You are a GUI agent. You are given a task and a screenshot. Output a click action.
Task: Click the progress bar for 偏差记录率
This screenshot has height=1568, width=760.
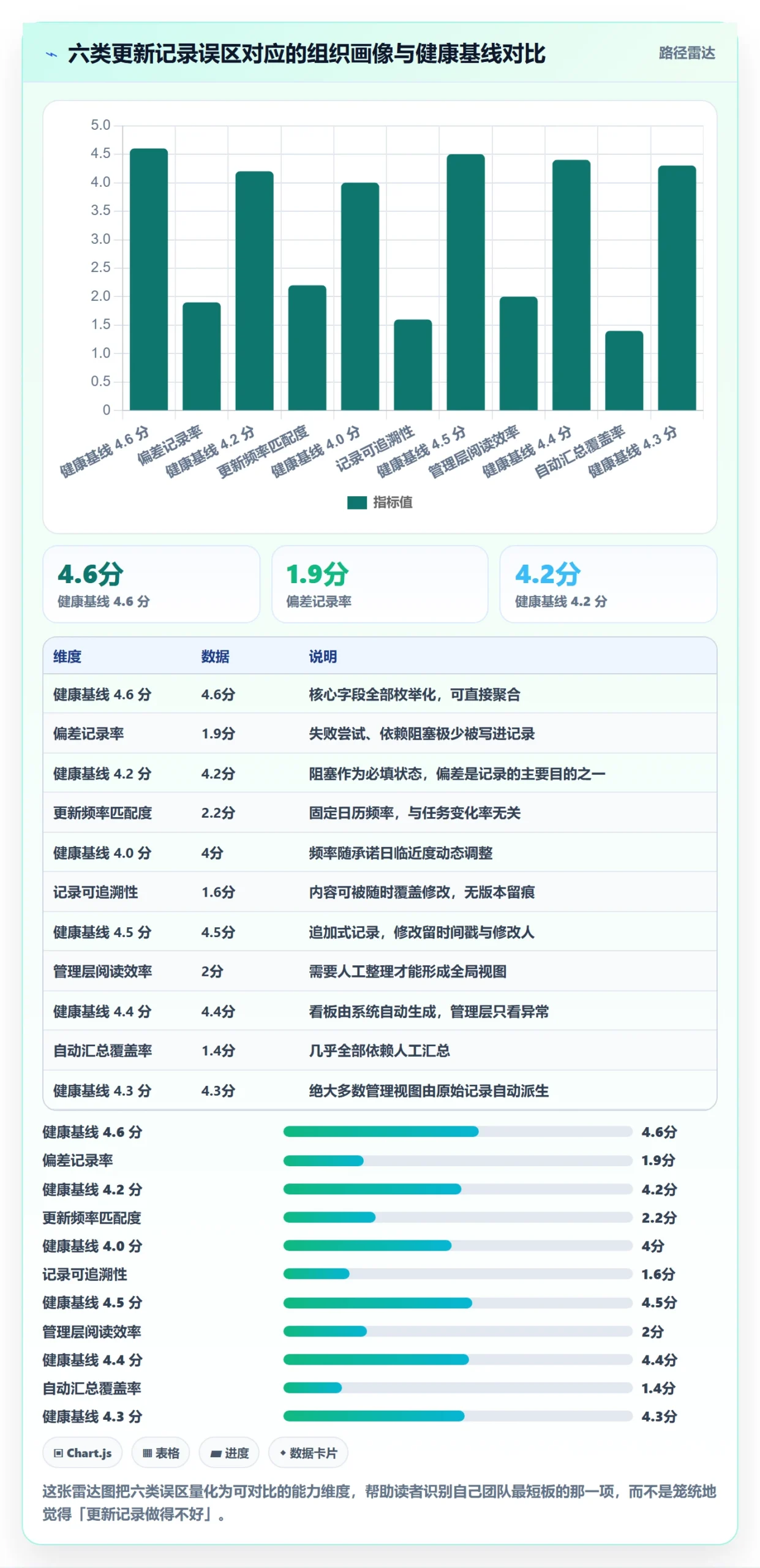click(x=457, y=1160)
